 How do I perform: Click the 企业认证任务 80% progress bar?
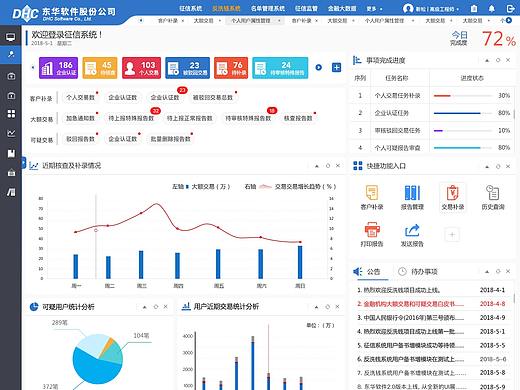click(x=463, y=113)
